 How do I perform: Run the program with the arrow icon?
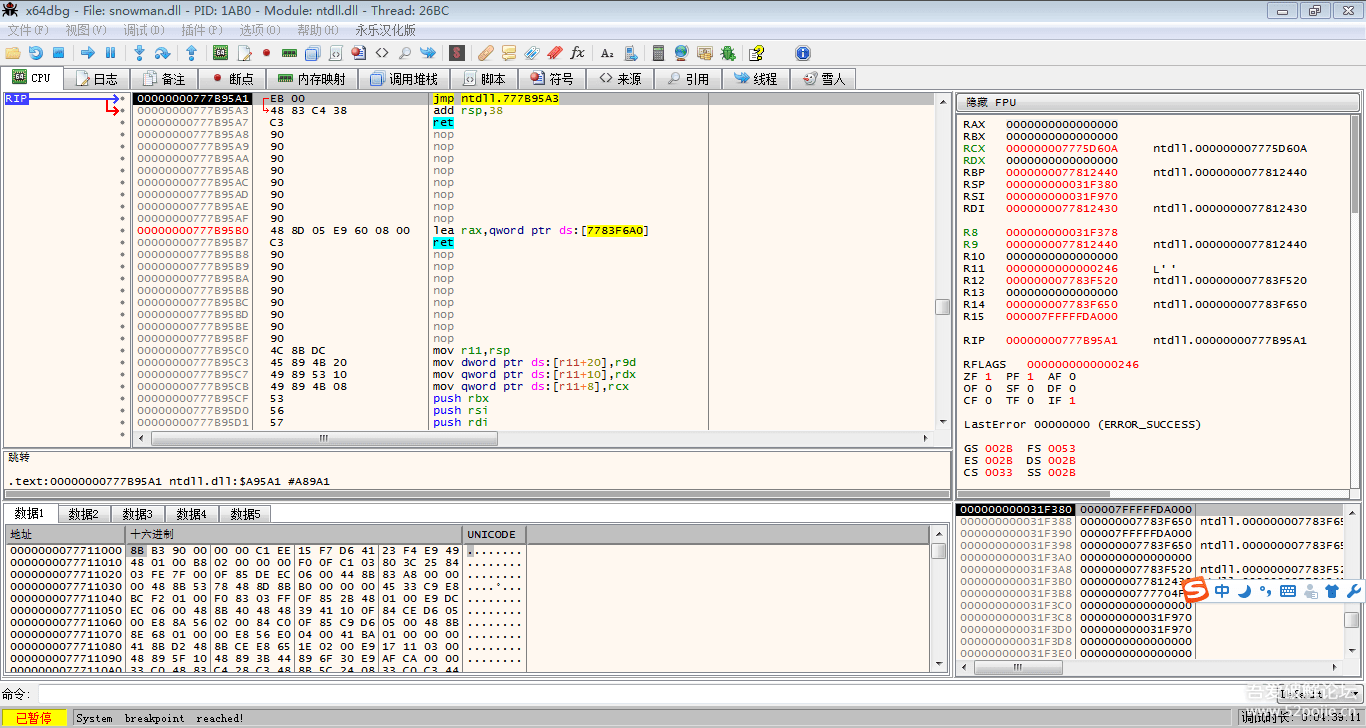click(88, 53)
